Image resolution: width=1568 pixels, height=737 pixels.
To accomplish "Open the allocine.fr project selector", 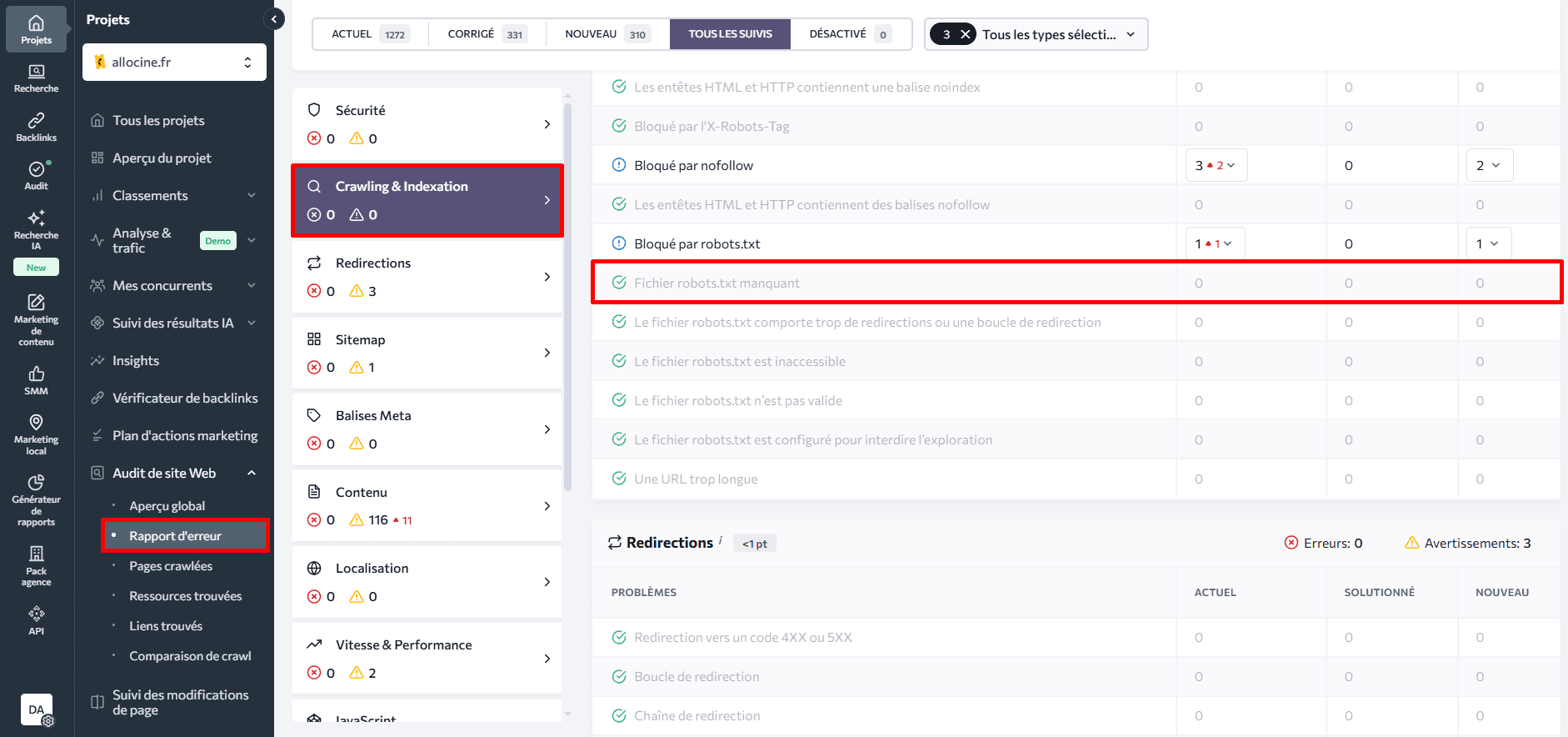I will coord(174,63).
